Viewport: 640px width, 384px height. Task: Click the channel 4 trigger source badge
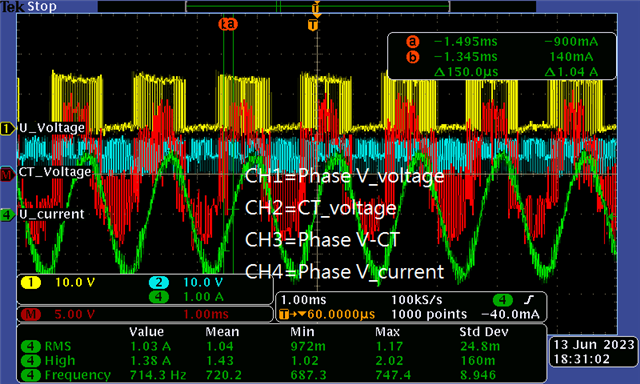[x=502, y=300]
